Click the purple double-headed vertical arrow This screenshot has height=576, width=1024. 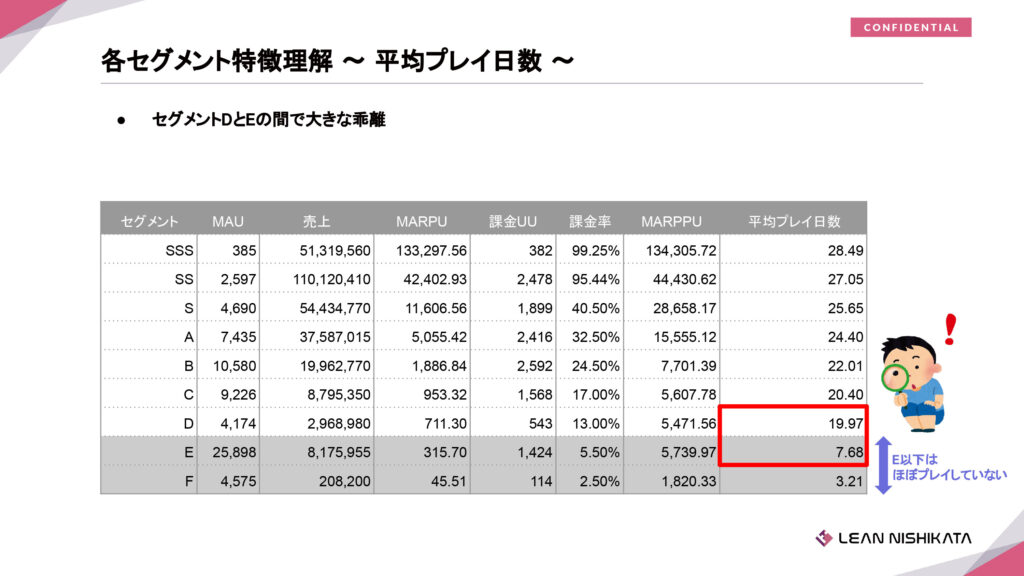tap(881, 465)
